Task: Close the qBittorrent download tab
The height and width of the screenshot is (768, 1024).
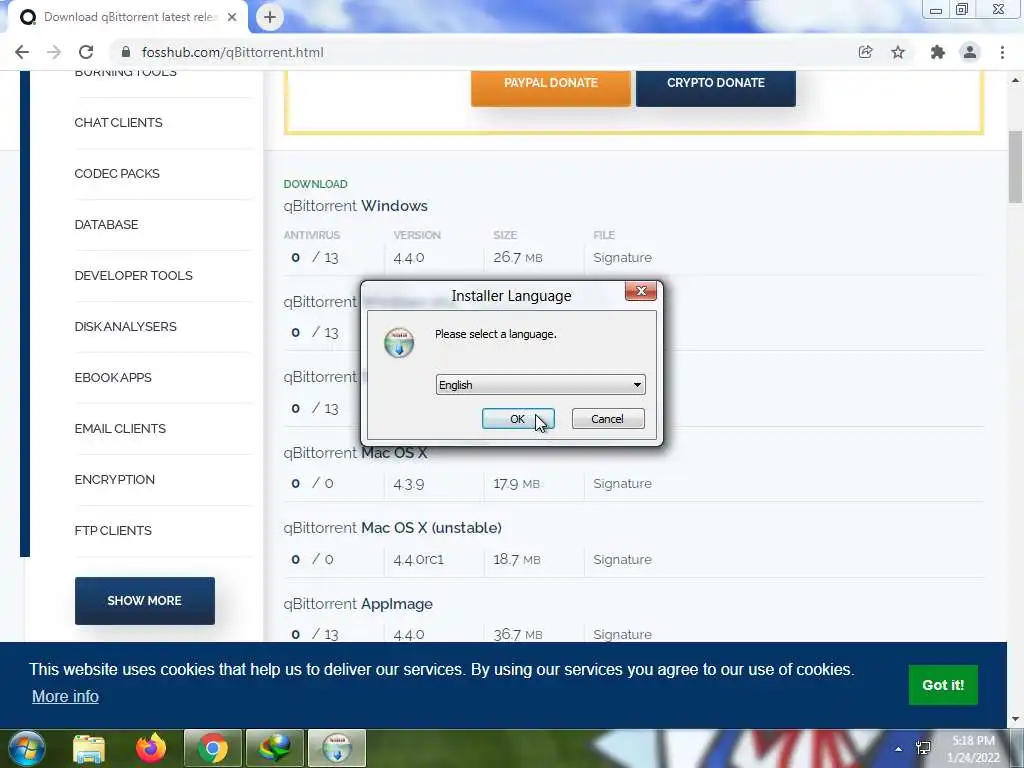Action: tap(232, 17)
